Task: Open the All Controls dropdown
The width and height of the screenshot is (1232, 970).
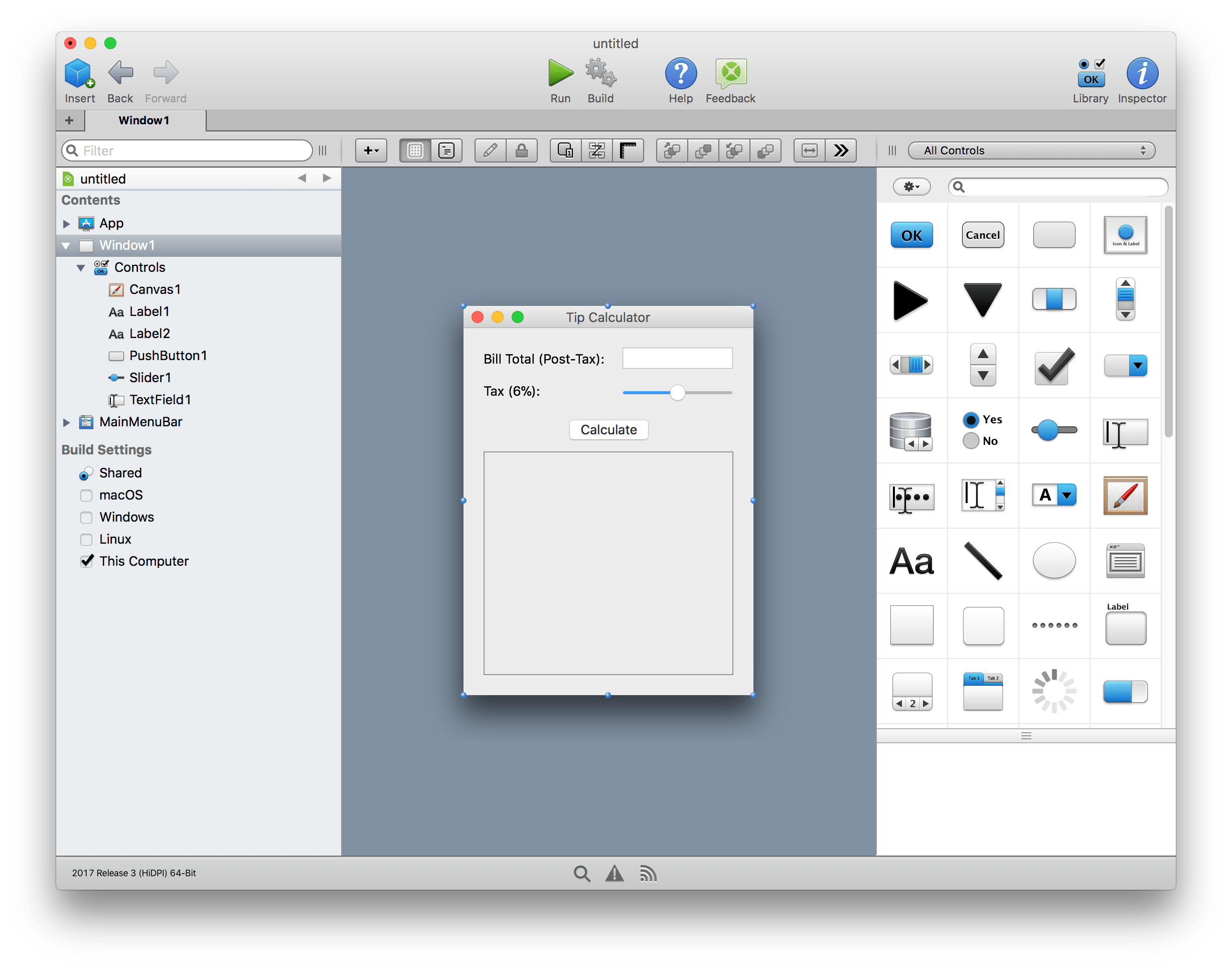Action: point(1031,150)
